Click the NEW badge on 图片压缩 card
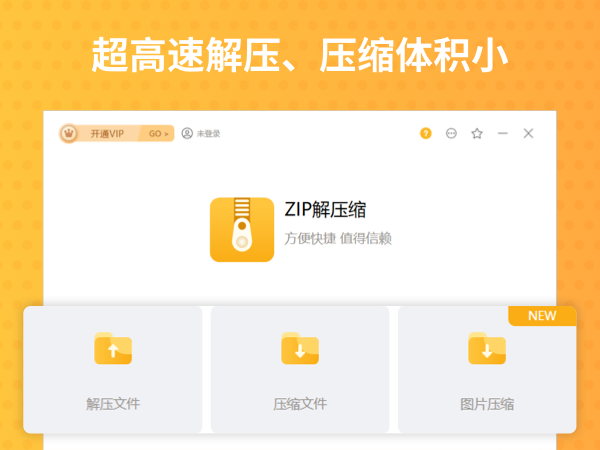This screenshot has height=450, width=600. click(542, 316)
